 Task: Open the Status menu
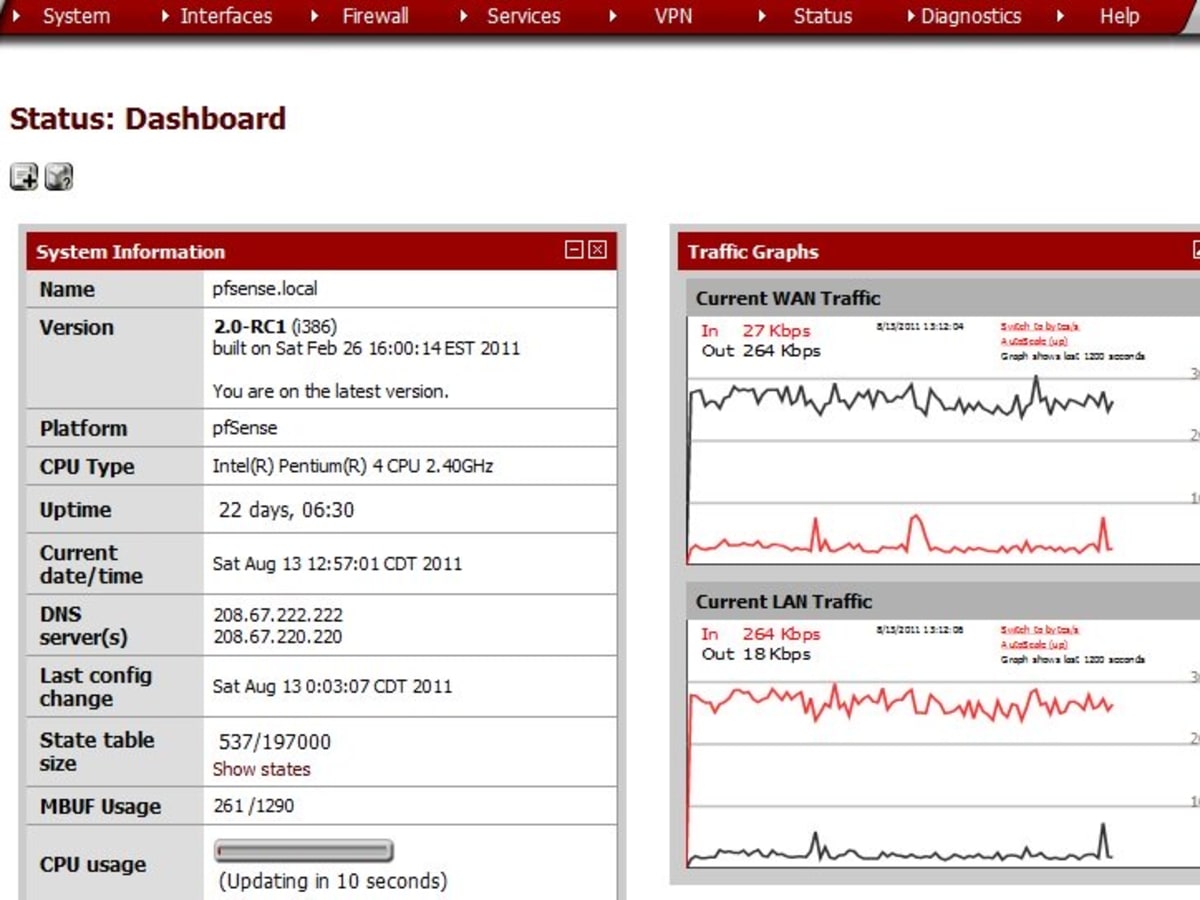[823, 16]
